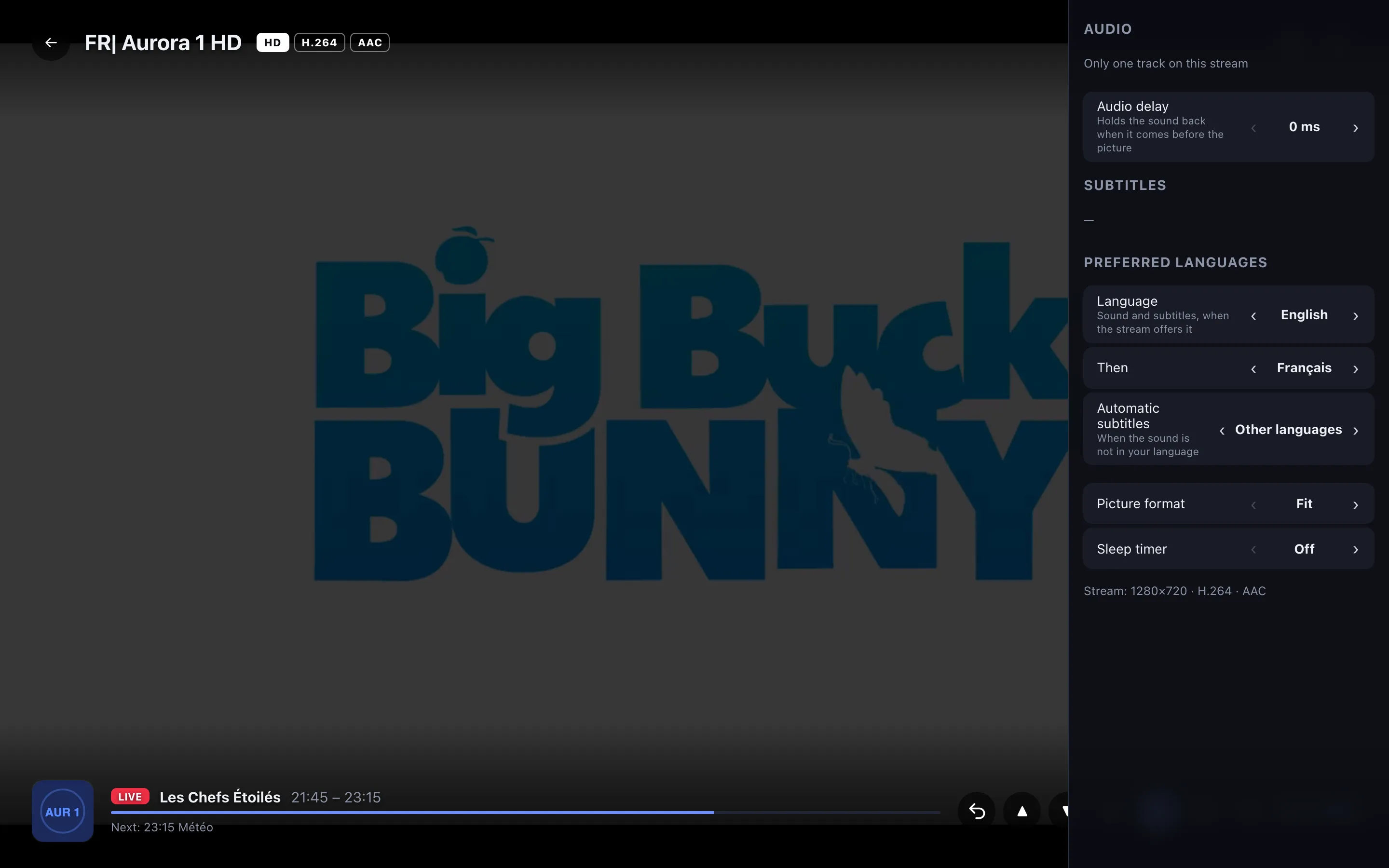The height and width of the screenshot is (868, 1389).
Task: Decrease Audio delay with left chevron
Action: [1253, 127]
